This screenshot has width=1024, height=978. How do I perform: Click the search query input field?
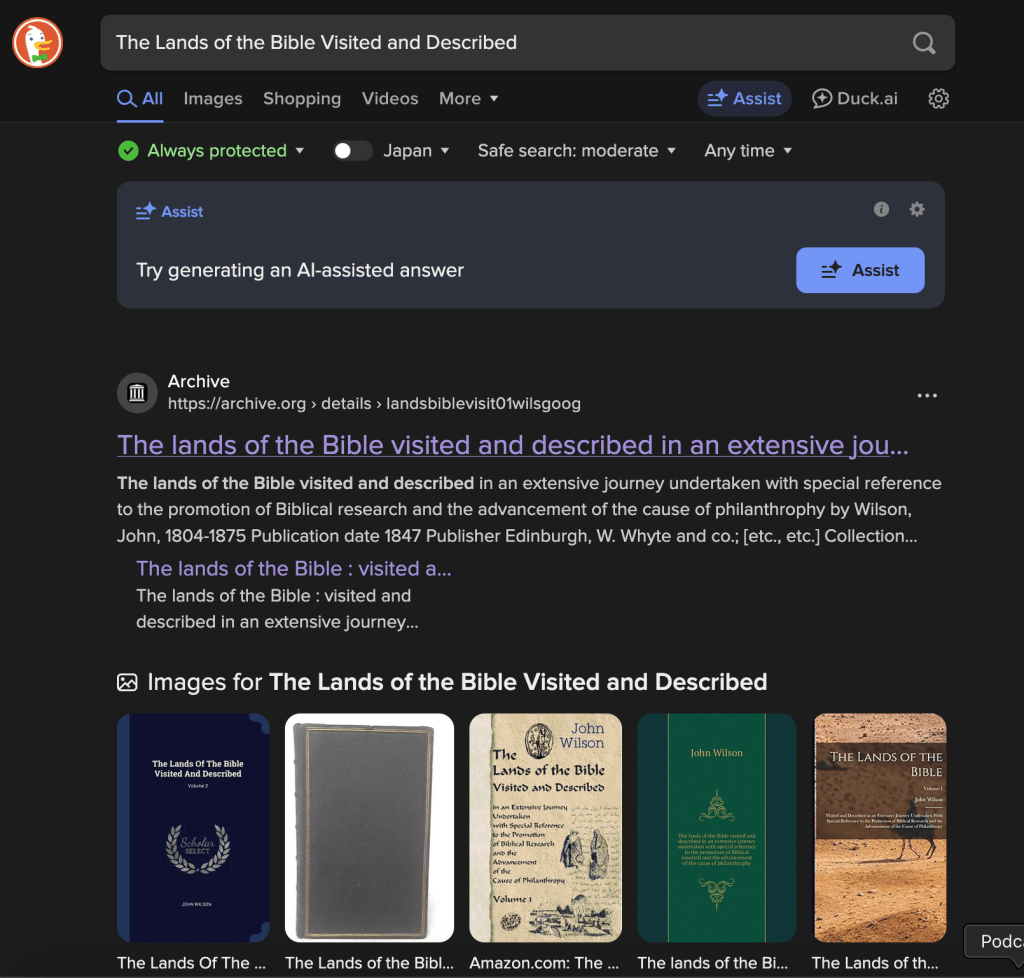click(x=509, y=43)
